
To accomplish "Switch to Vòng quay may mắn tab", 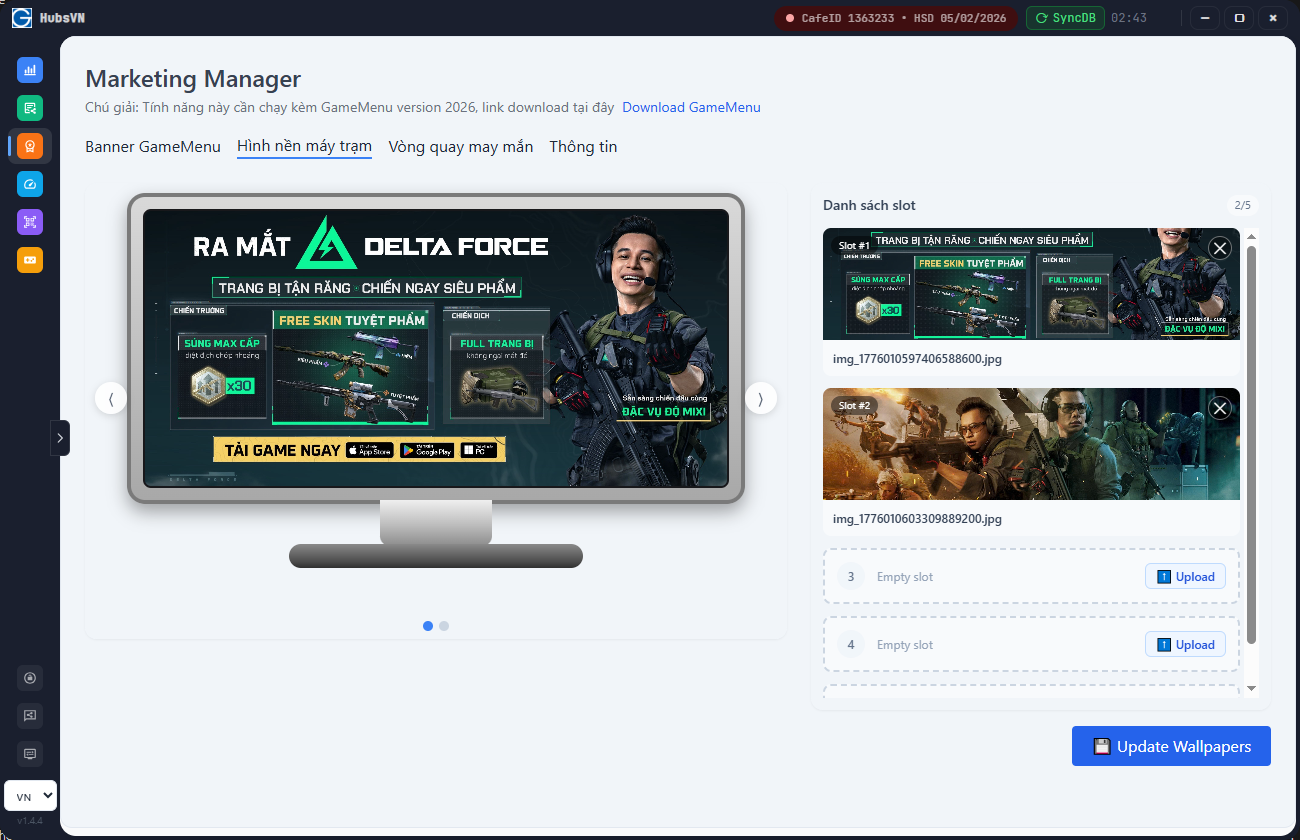I will 460,147.
